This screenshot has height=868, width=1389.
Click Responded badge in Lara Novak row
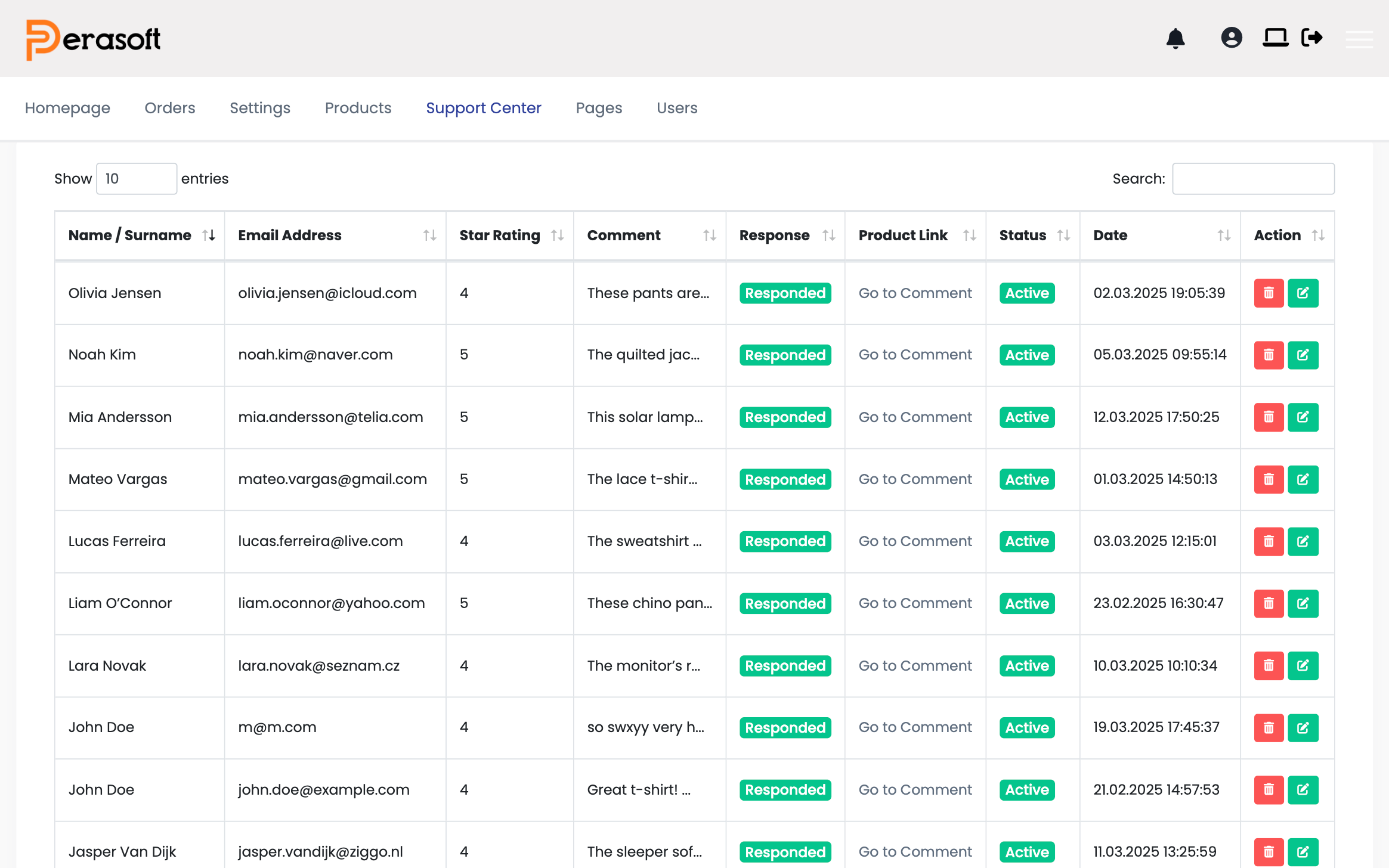785,666
